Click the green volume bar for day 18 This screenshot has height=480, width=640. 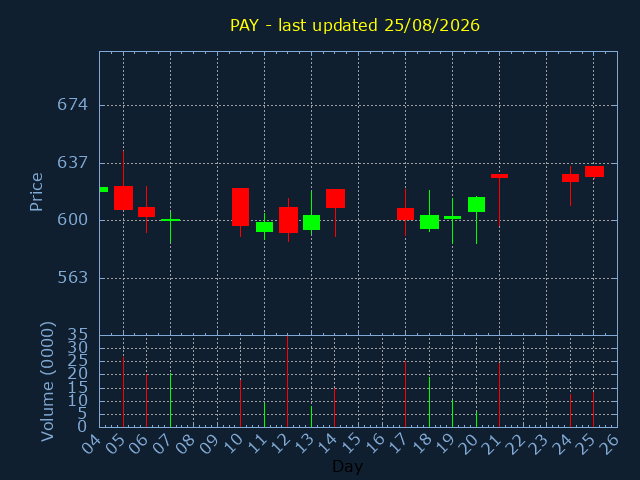[x=429, y=402]
